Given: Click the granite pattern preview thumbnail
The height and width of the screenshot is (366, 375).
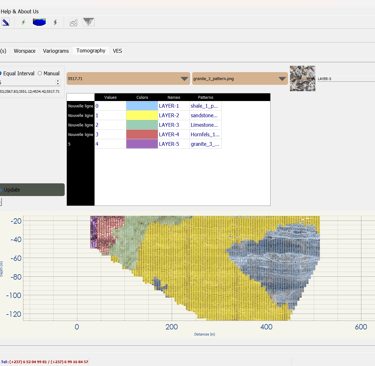Looking at the screenshot, I should [x=302, y=78].
